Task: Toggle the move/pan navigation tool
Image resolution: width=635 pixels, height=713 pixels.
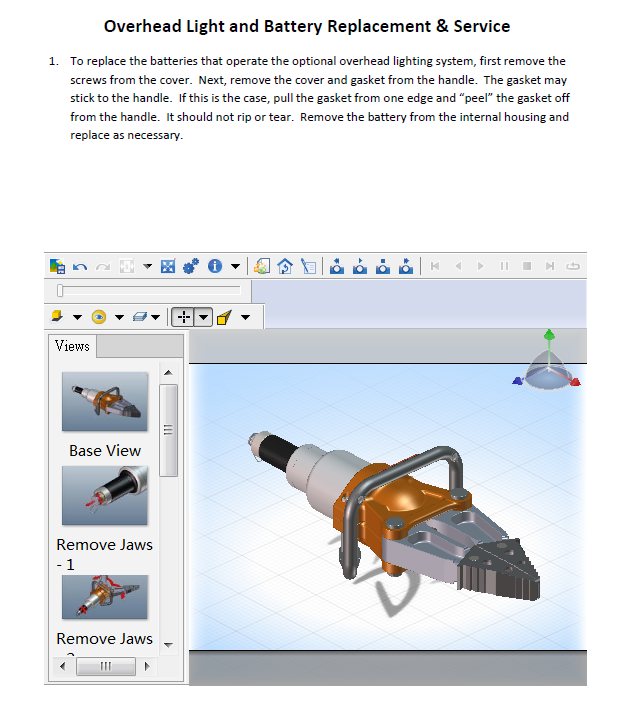Action: [182, 317]
